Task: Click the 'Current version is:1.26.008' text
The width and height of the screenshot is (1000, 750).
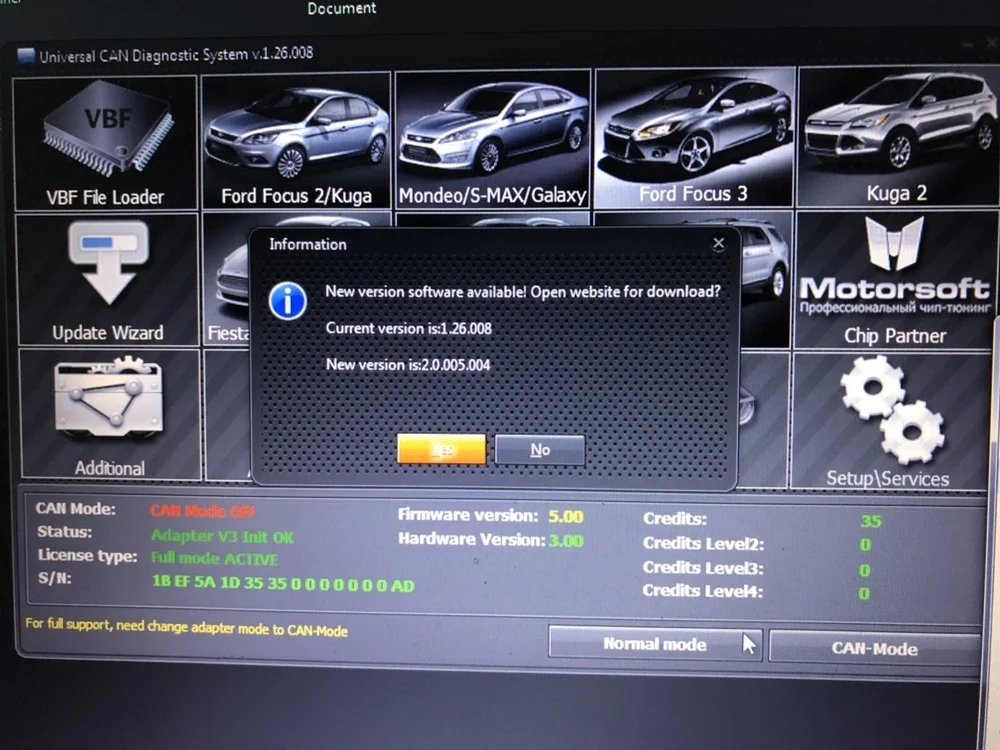Action: coord(409,328)
